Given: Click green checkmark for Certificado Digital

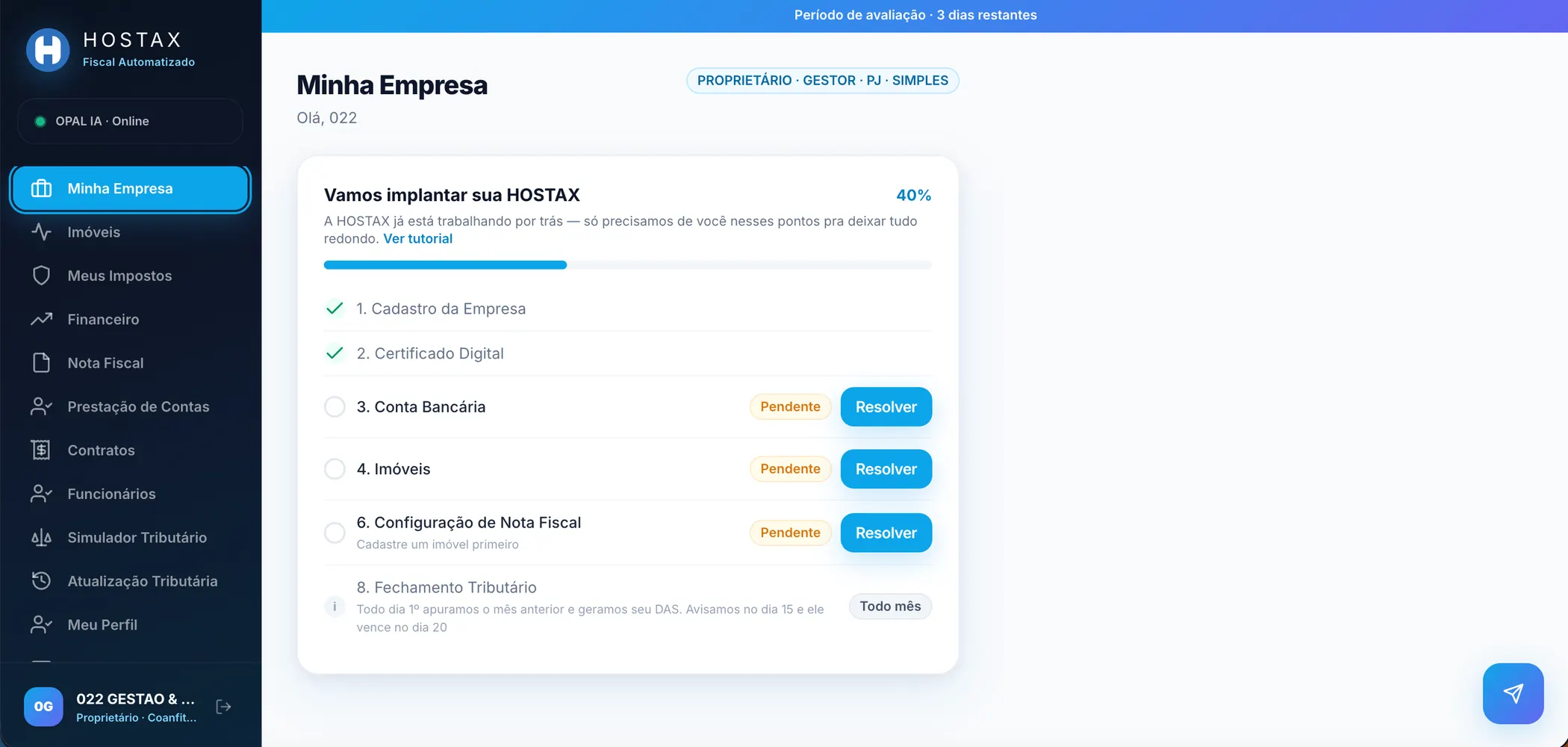Looking at the screenshot, I should click(335, 353).
